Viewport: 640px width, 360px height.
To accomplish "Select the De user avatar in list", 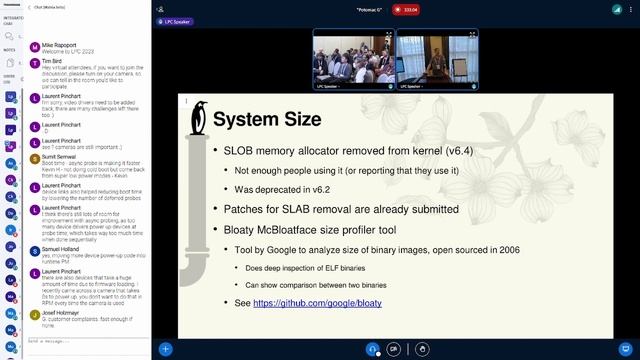I will (11, 213).
